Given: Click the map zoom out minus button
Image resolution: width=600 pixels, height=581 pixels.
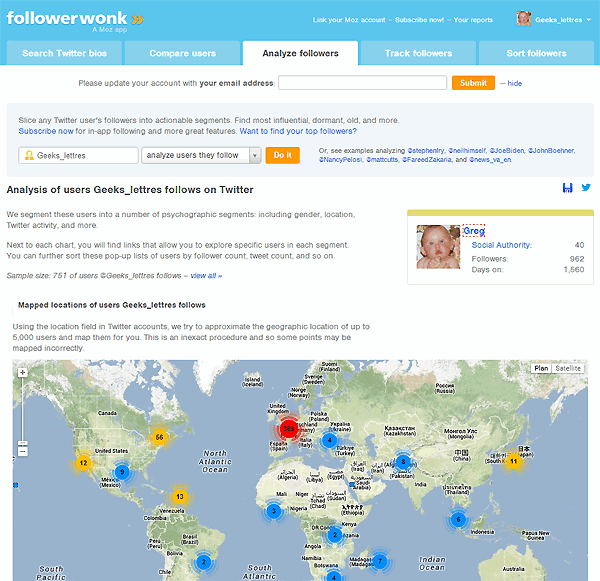Looking at the screenshot, I should pyautogui.click(x=23, y=452).
